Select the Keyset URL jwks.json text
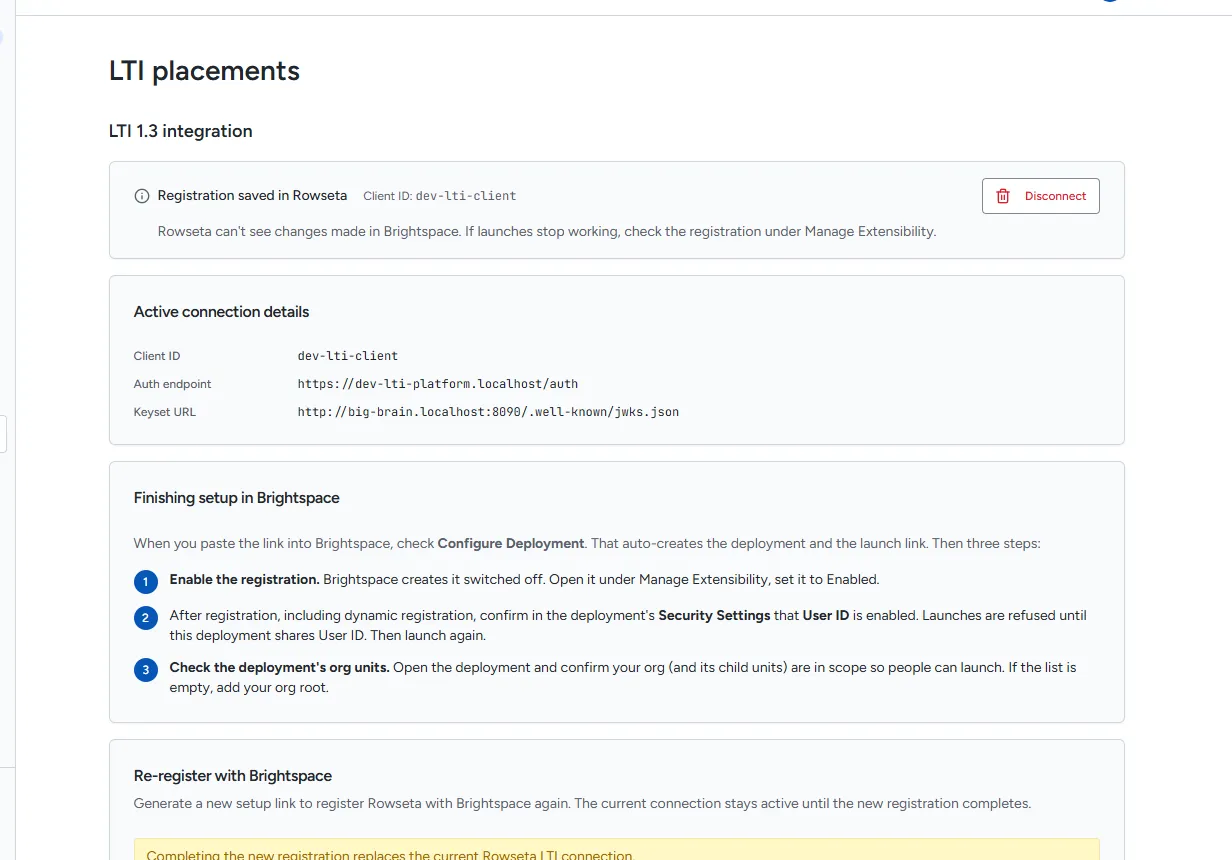This screenshot has width=1232, height=860. (488, 412)
